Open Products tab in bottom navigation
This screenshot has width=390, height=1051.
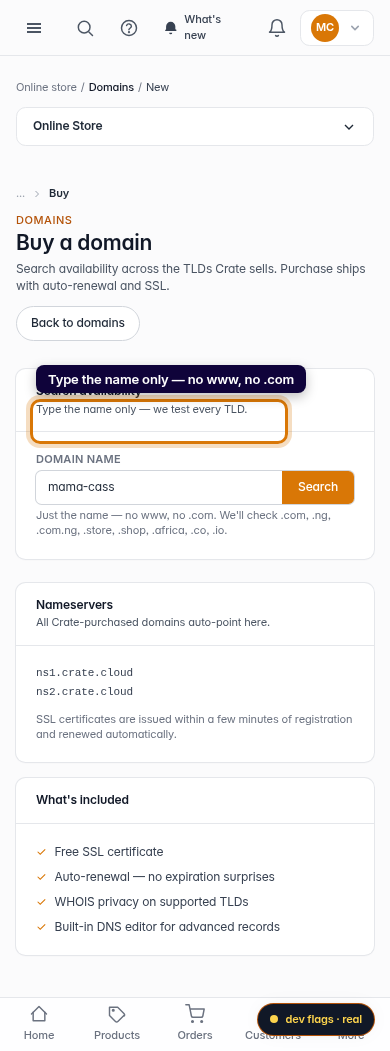pyautogui.click(x=117, y=1023)
